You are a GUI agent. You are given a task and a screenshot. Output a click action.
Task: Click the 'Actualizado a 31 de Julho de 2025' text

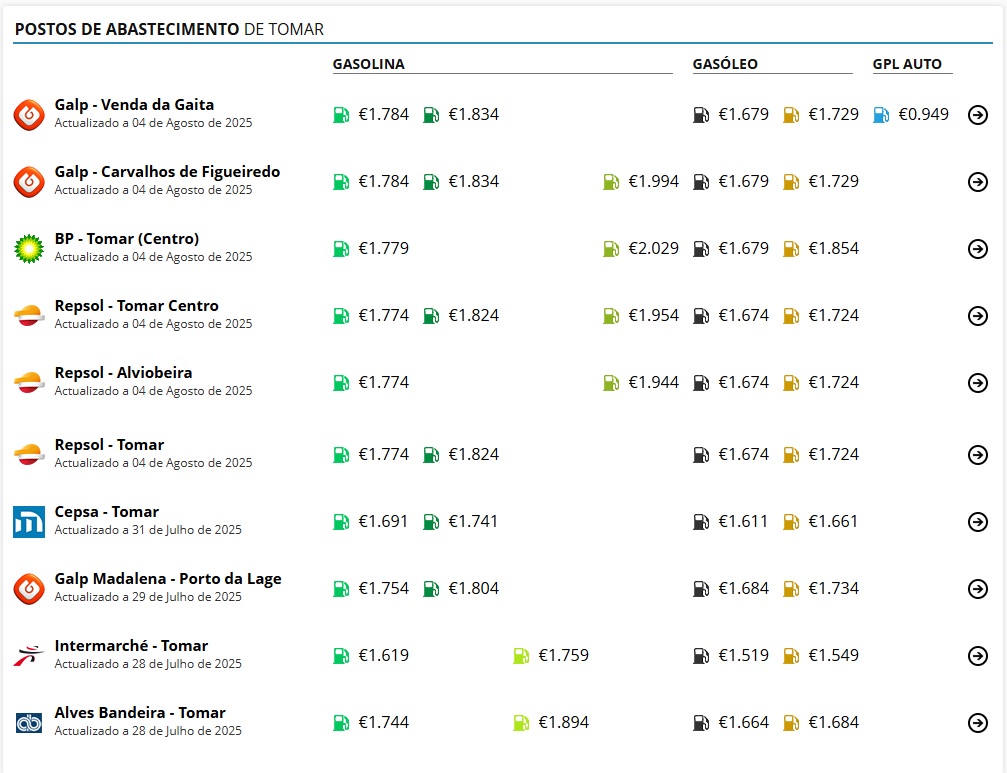tap(148, 530)
